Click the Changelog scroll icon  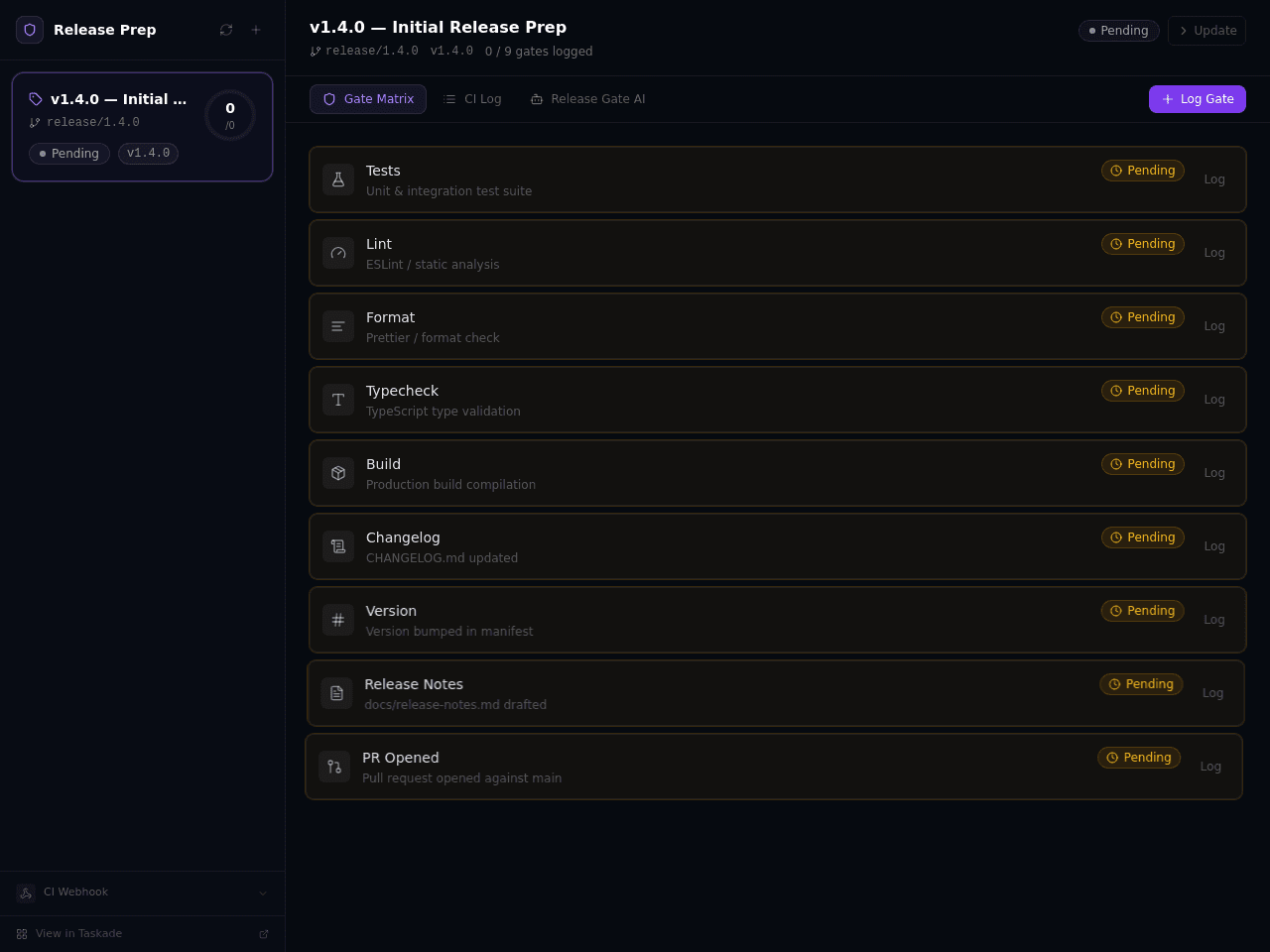(x=338, y=546)
